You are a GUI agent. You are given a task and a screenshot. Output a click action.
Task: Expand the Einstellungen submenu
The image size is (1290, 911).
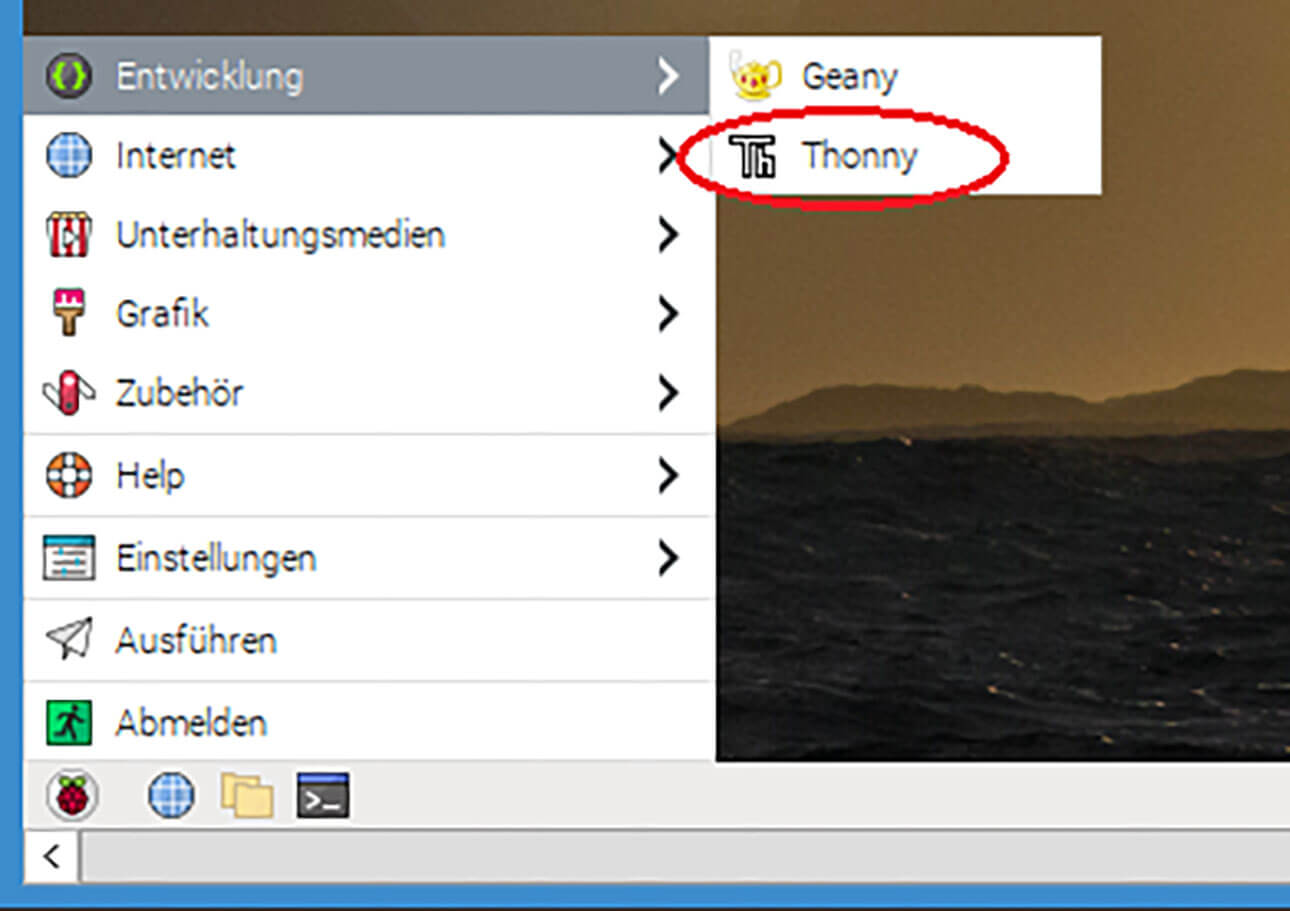pos(668,558)
